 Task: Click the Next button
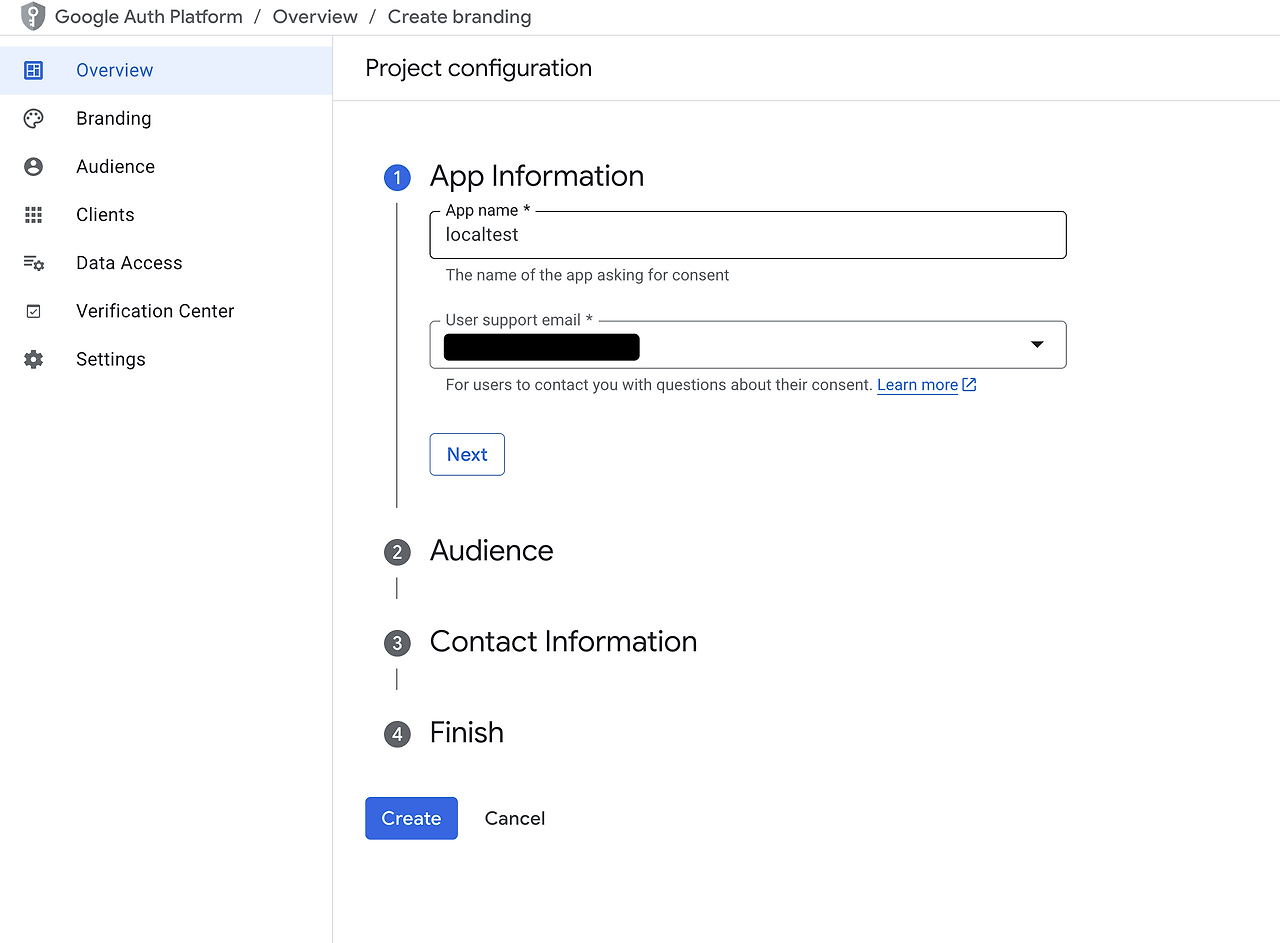click(x=467, y=454)
